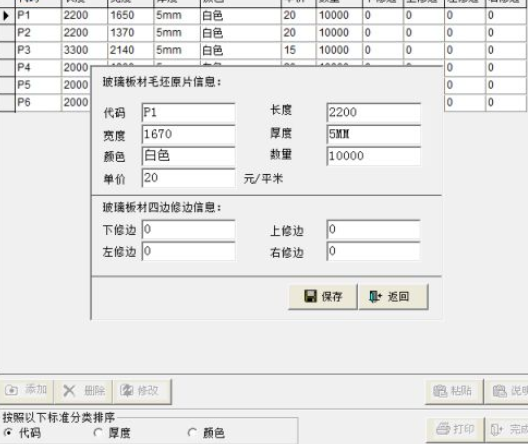
Task: Select the 厚度 sort radio button
Action: [x=98, y=432]
